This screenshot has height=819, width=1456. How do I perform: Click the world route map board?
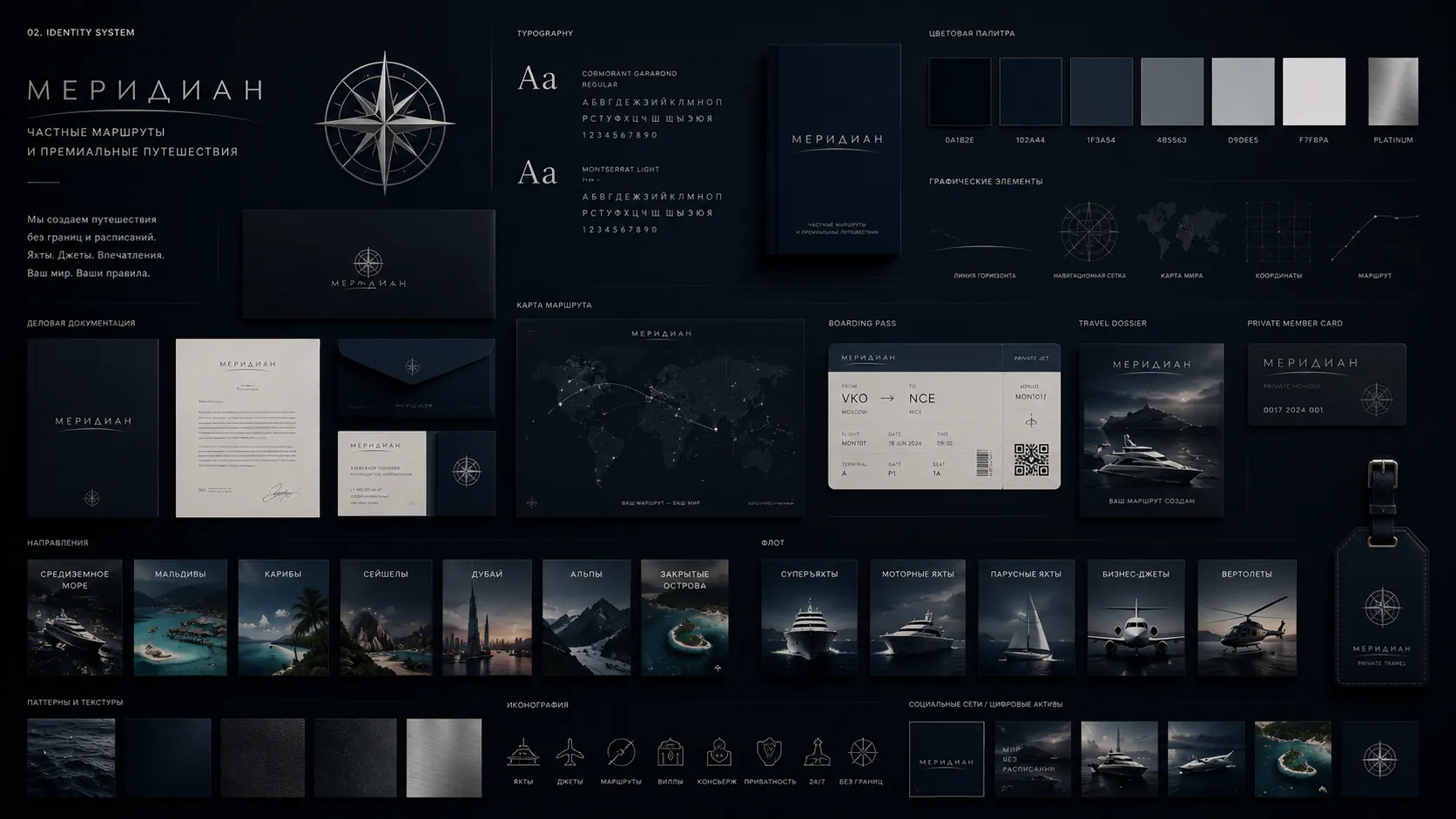click(x=660, y=418)
